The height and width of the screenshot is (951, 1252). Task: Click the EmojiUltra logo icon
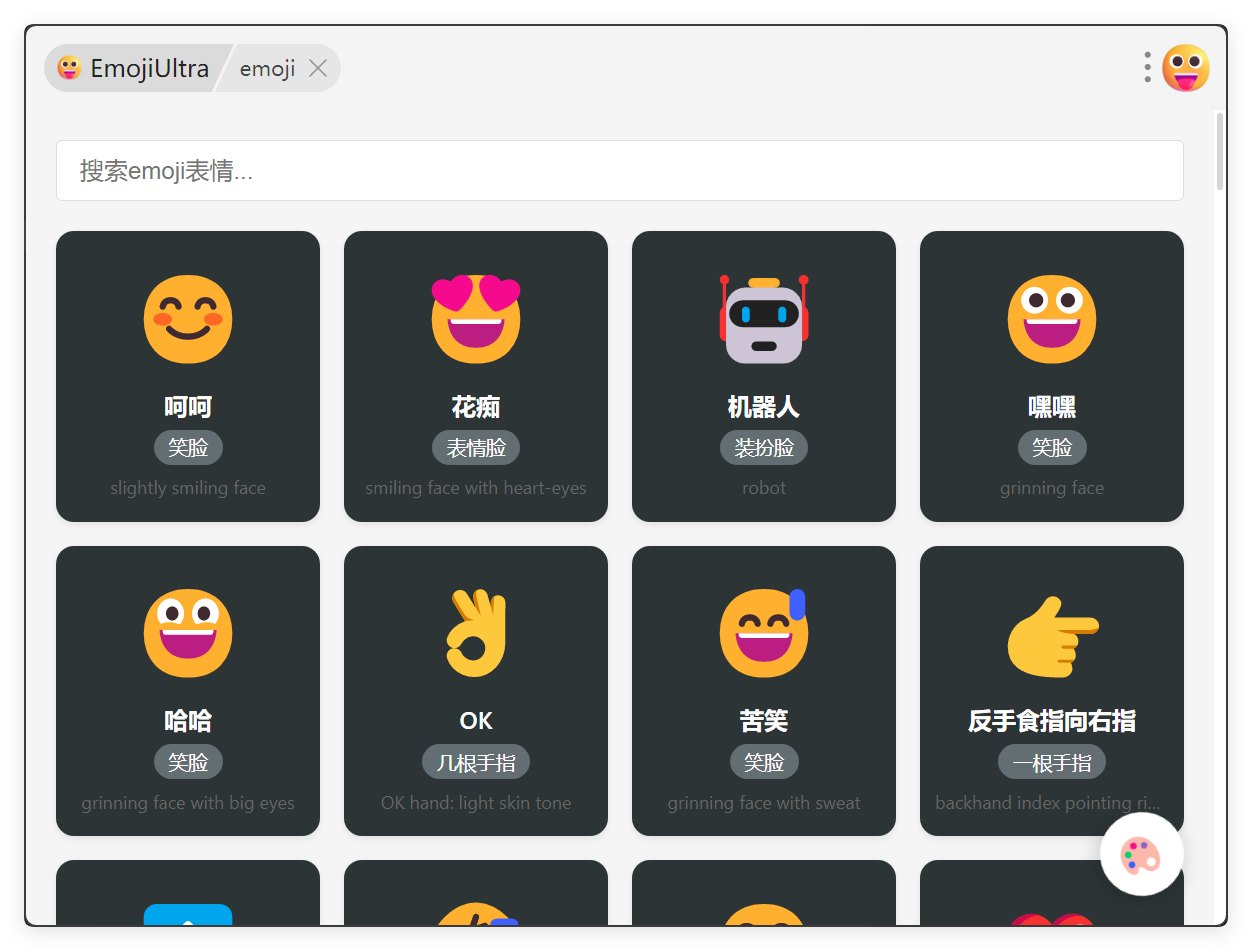70,68
